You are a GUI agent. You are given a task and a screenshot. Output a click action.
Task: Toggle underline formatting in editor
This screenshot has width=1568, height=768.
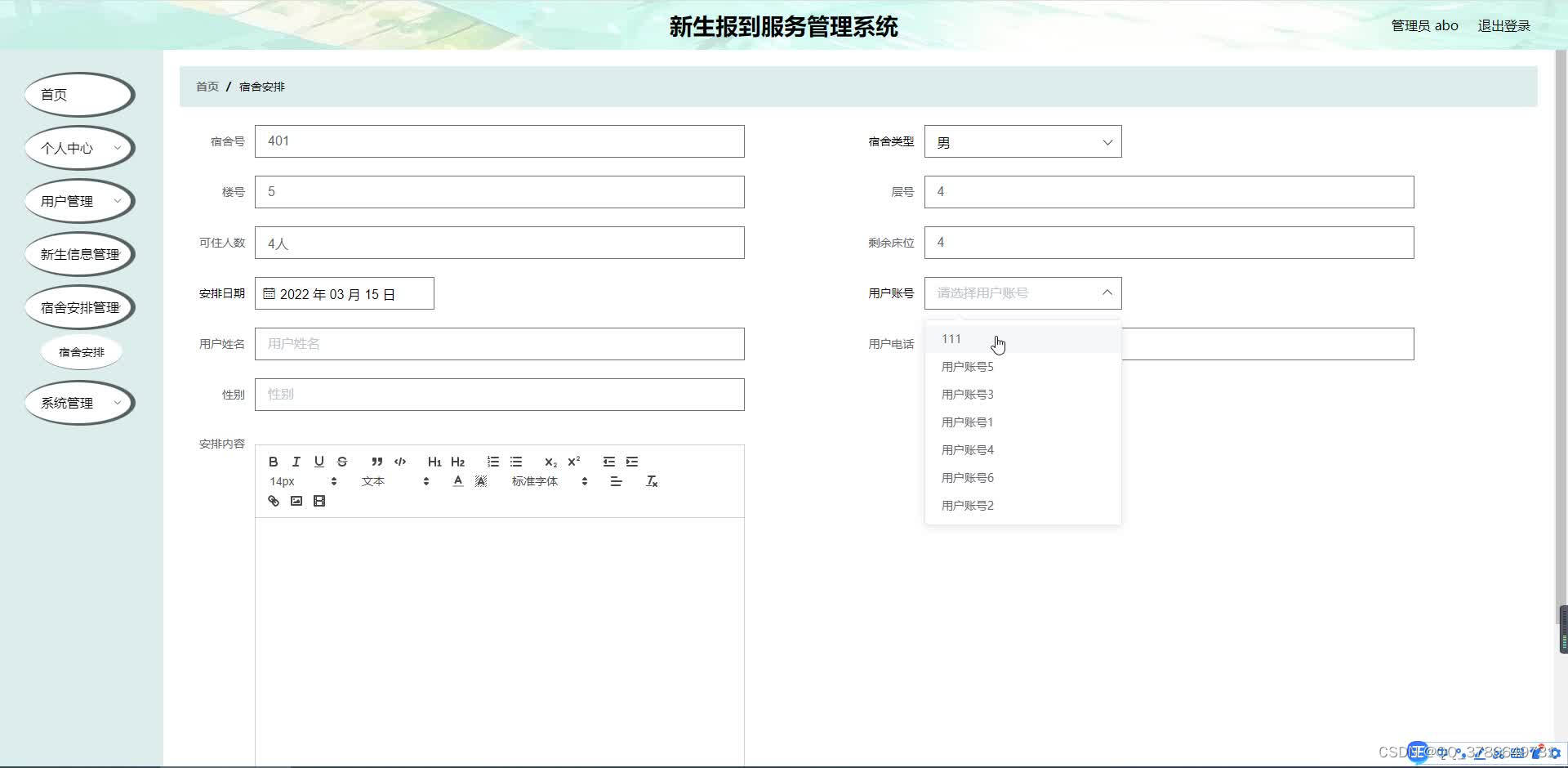pyautogui.click(x=319, y=462)
